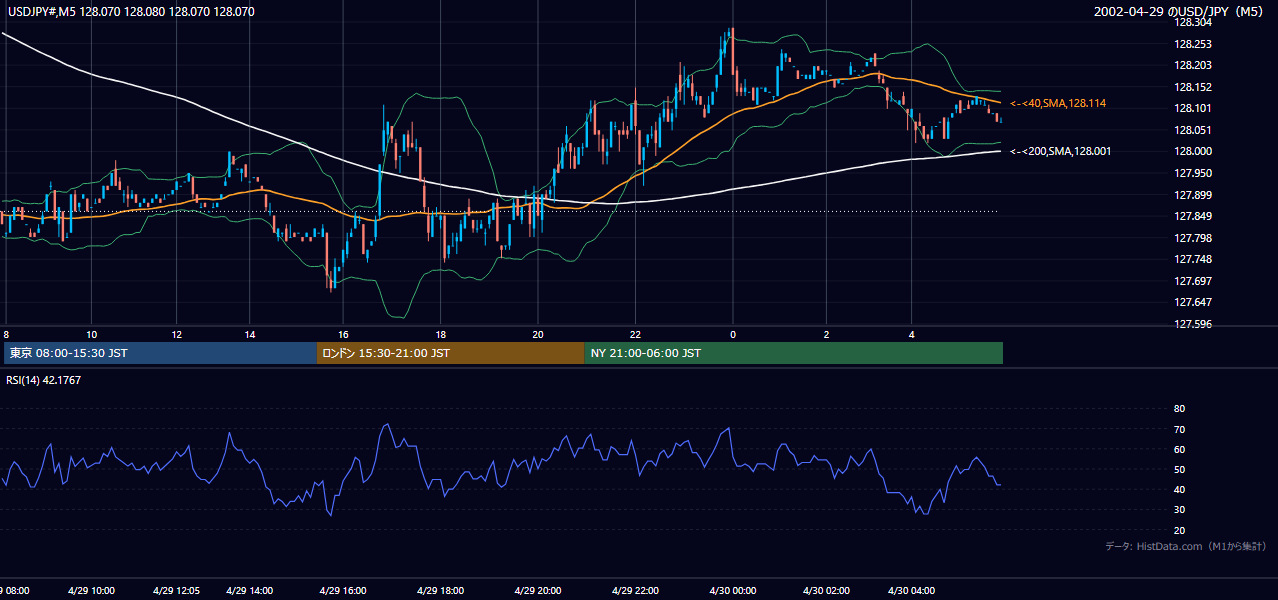Click date label 4/29 20:00
1278x600 pixels.
pos(538,590)
